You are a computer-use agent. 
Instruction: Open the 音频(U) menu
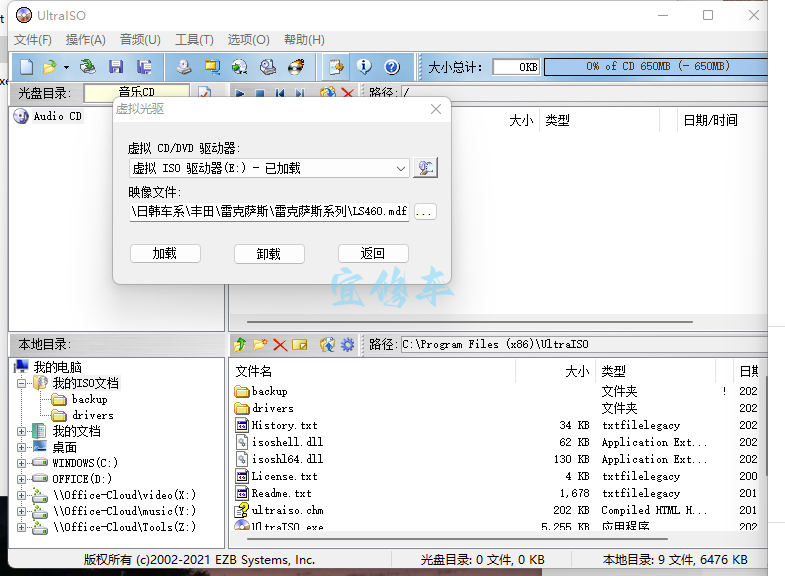pyautogui.click(x=140, y=40)
